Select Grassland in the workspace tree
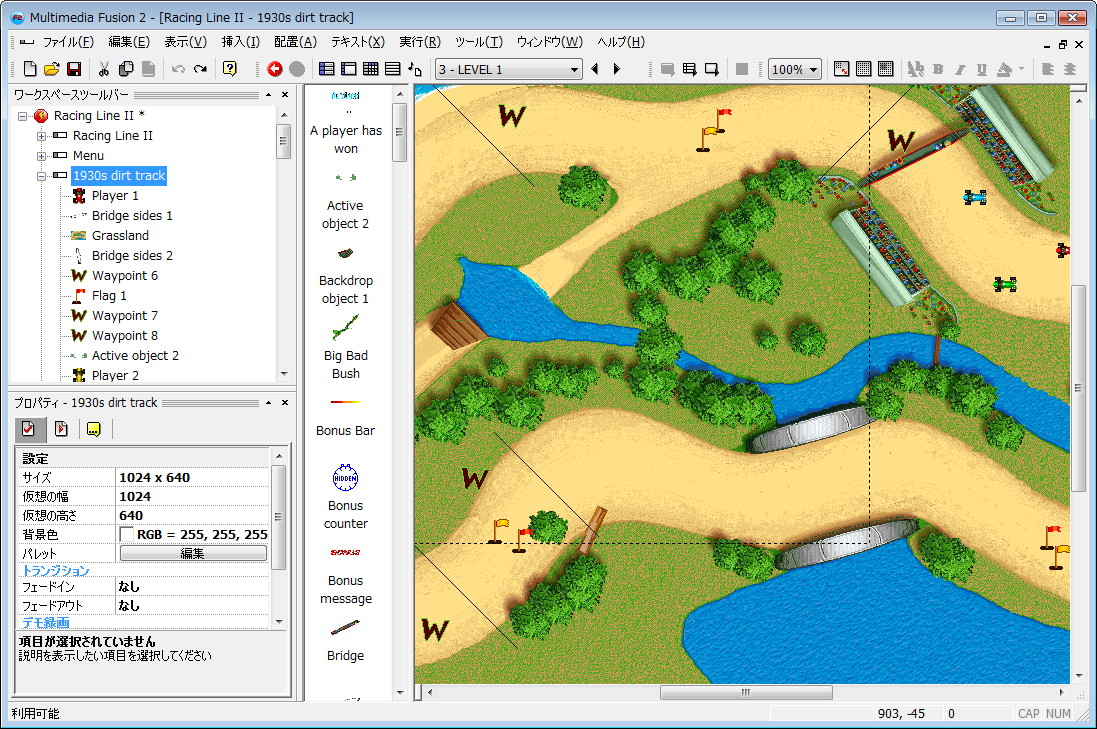The height and width of the screenshot is (729, 1097). click(x=120, y=236)
